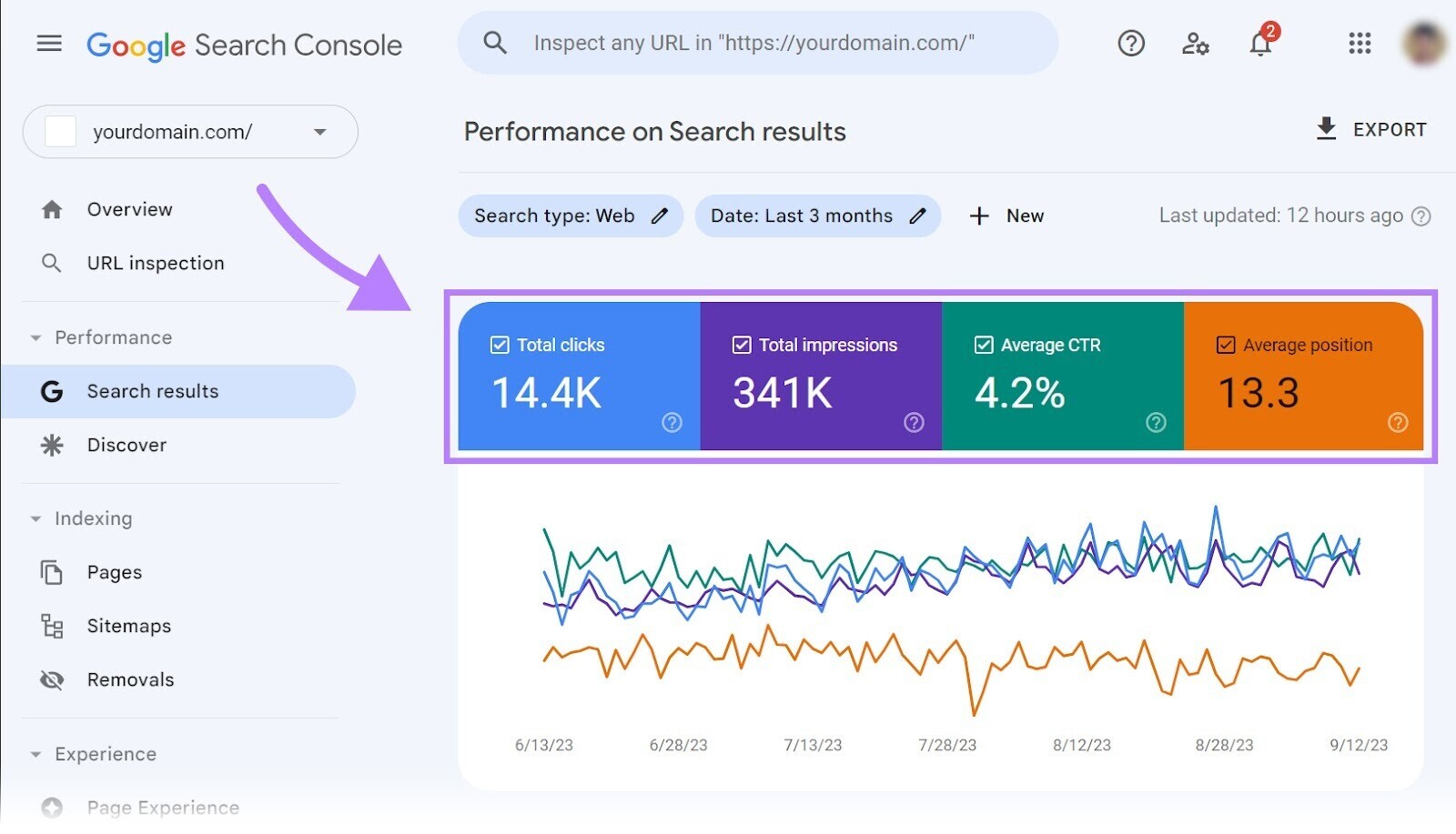Click the Removals hidden-eye icon
This screenshot has width=1456, height=834.
[x=52, y=679]
